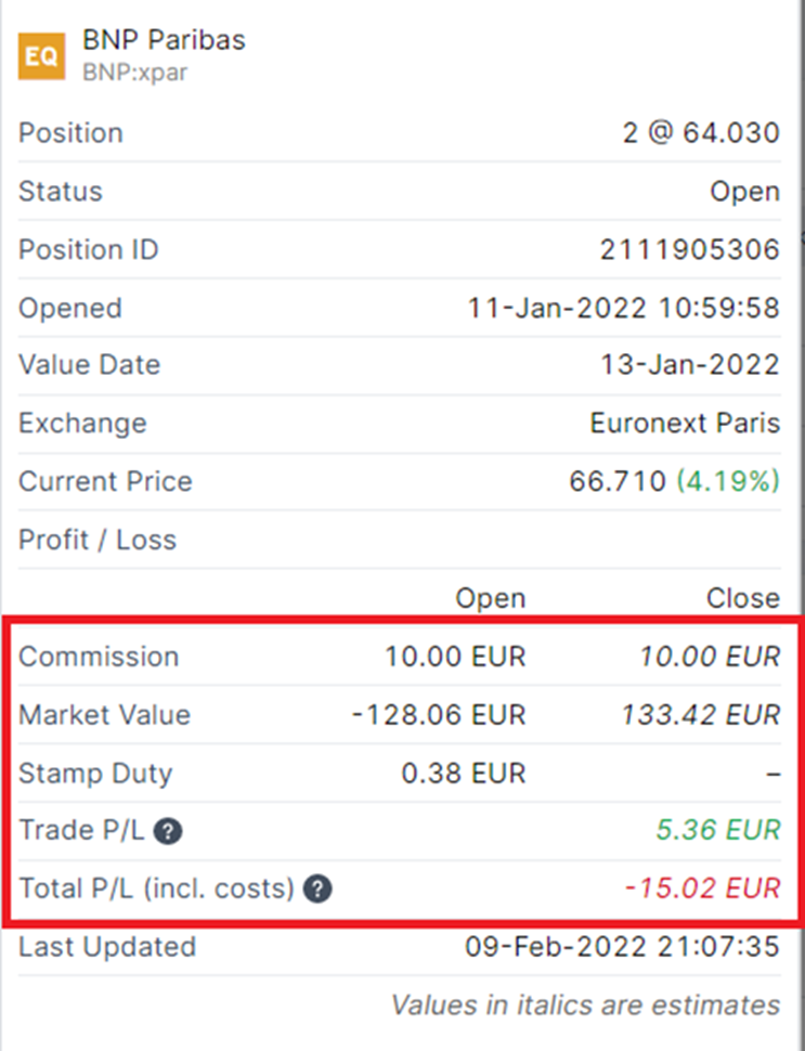The height and width of the screenshot is (1051, 805).
Task: Click the orange EQ instrument badge
Action: pyautogui.click(x=41, y=56)
